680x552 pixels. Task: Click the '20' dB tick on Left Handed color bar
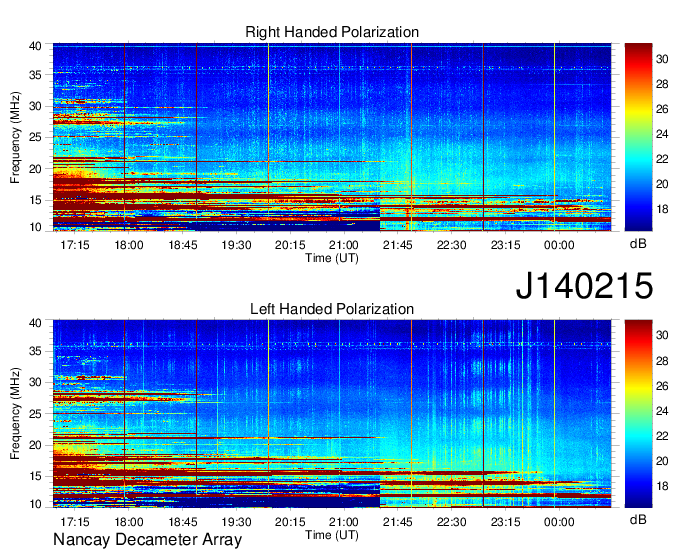pos(662,461)
